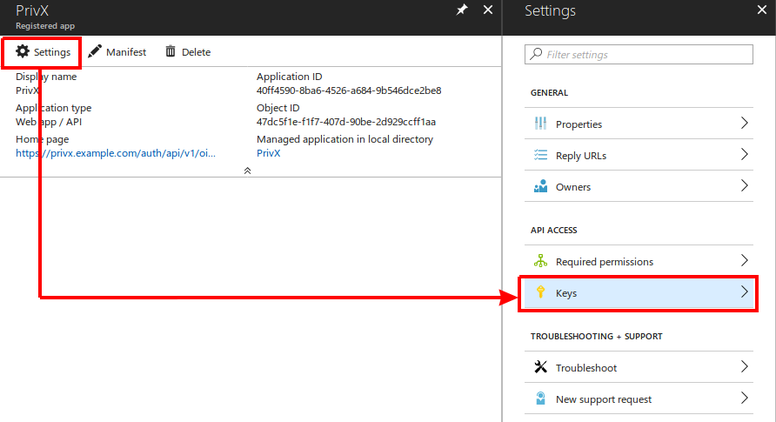Image resolution: width=776 pixels, height=422 pixels.
Task: Click the yellow Keys icon
Action: [540, 292]
